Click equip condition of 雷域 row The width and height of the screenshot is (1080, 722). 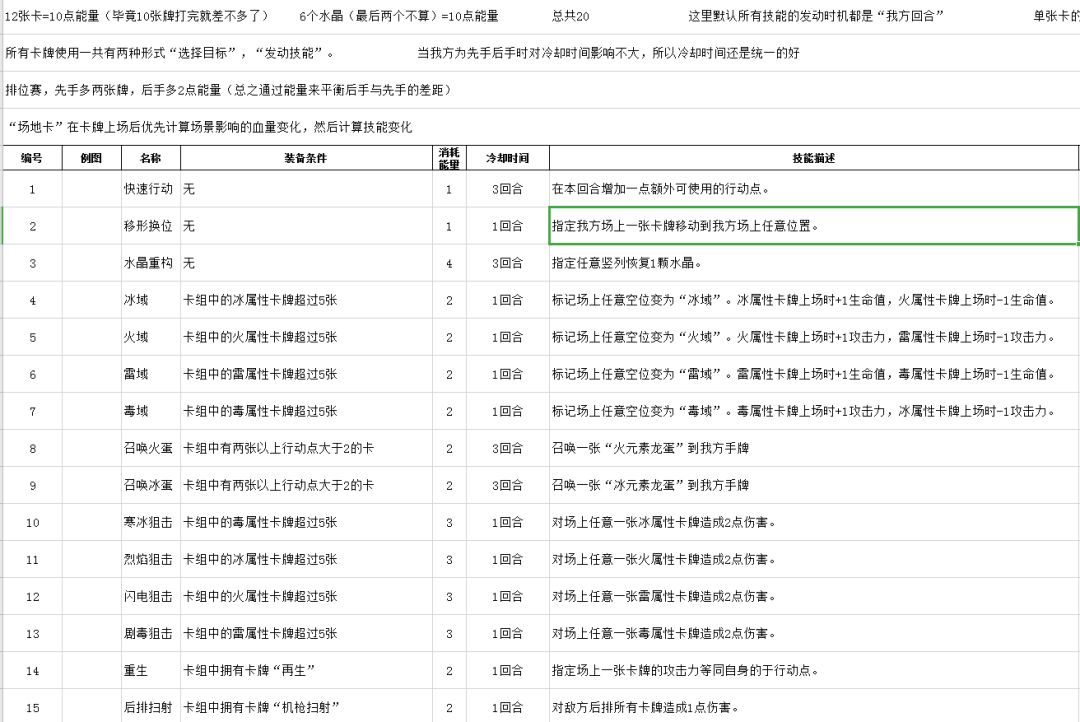[x=306, y=375]
